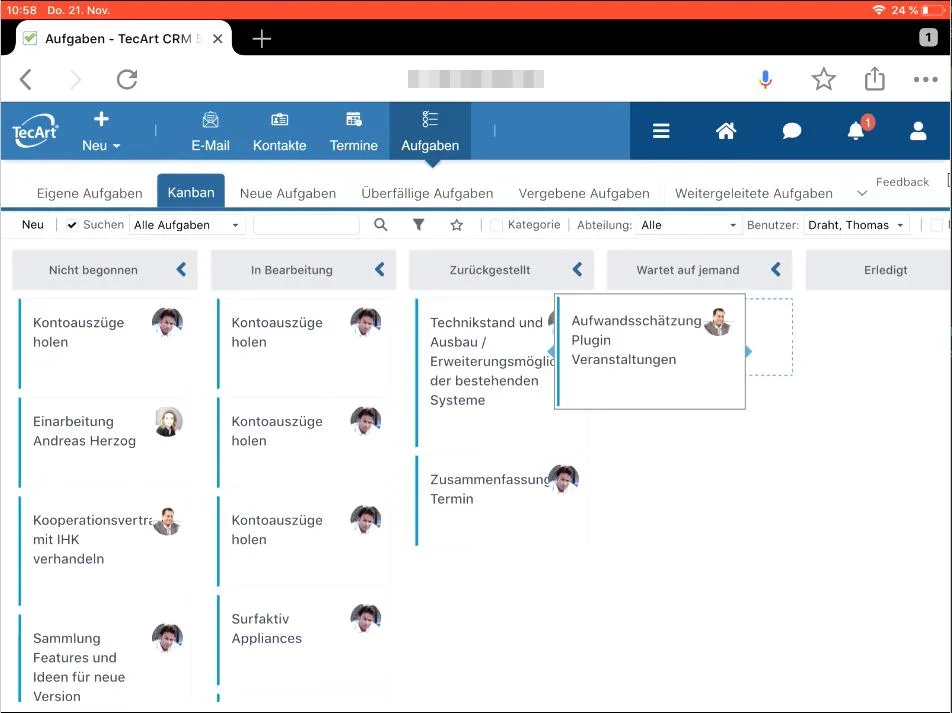Image resolution: width=952 pixels, height=713 pixels.
Task: Switch to Neue Aufgaben tab
Action: (x=288, y=193)
